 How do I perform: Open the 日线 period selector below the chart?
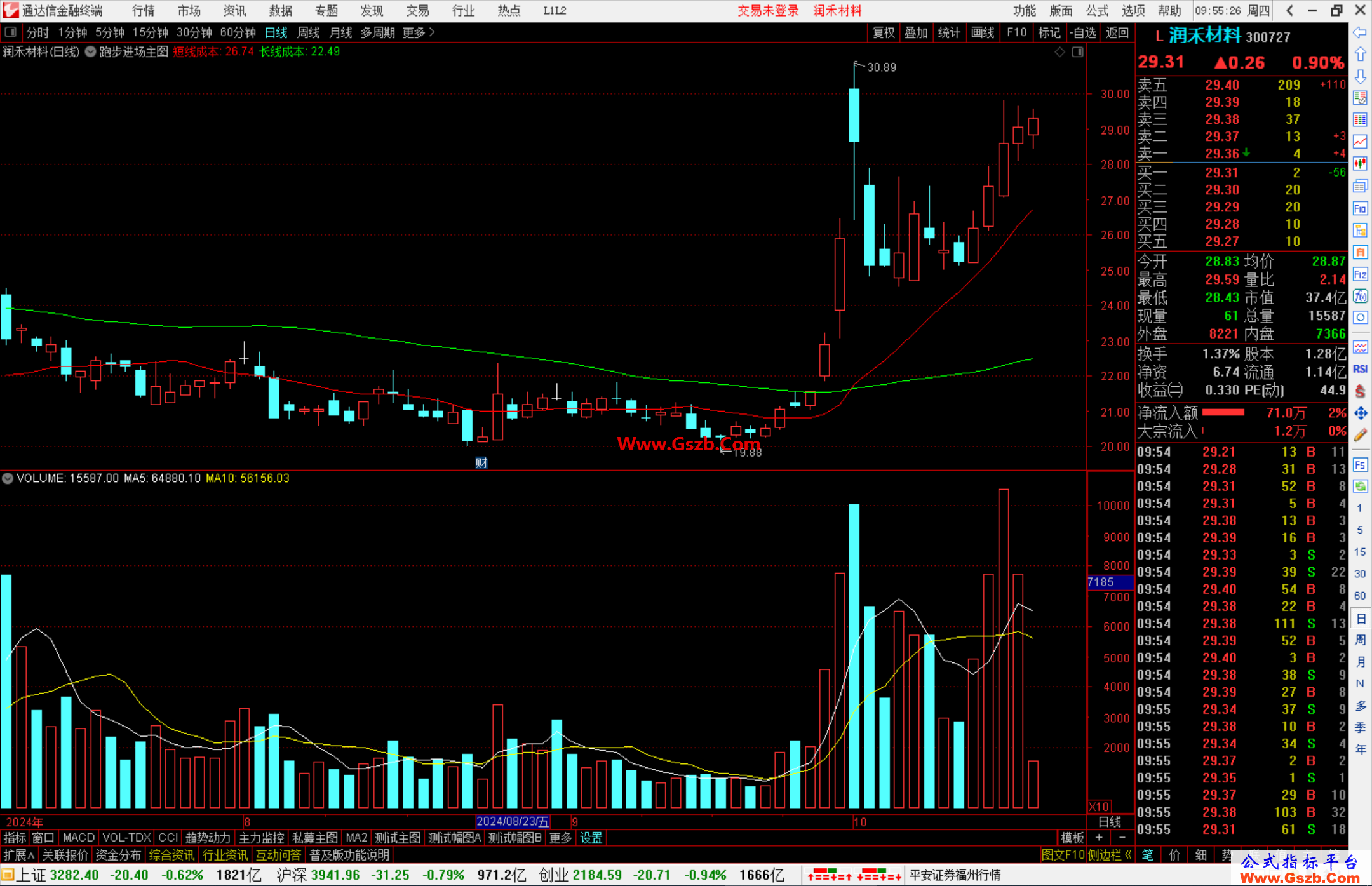[x=1110, y=822]
